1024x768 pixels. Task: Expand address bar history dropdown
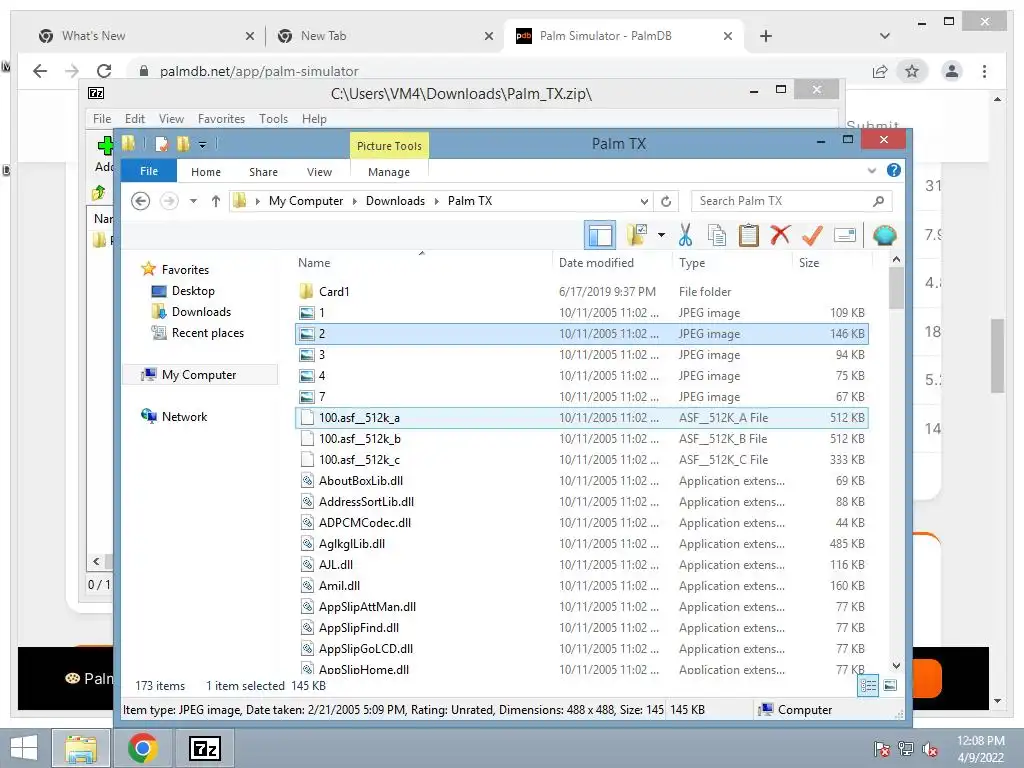tap(644, 201)
